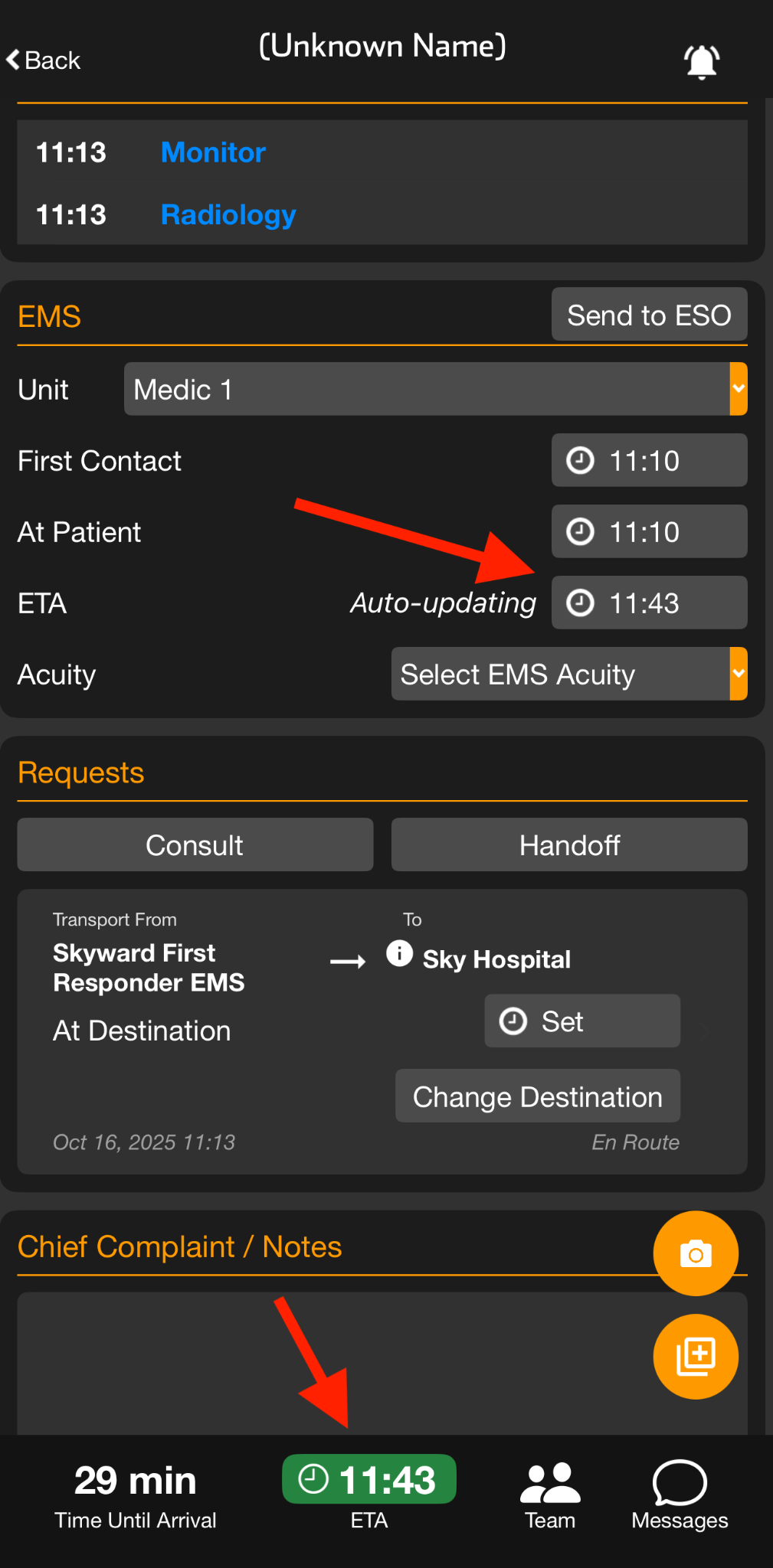This screenshot has height=1568, width=773.
Task: Open the Messages tab
Action: [x=680, y=1494]
